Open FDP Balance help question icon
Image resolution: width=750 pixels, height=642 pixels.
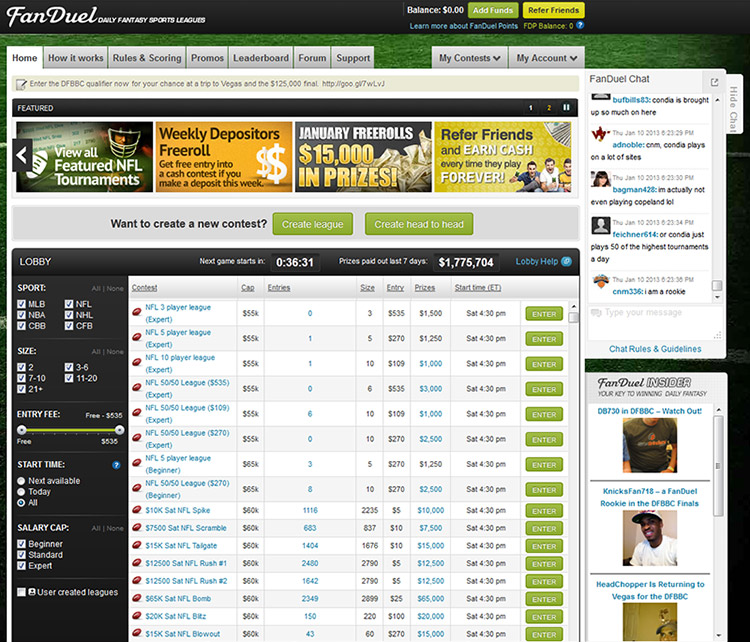[x=580, y=25]
